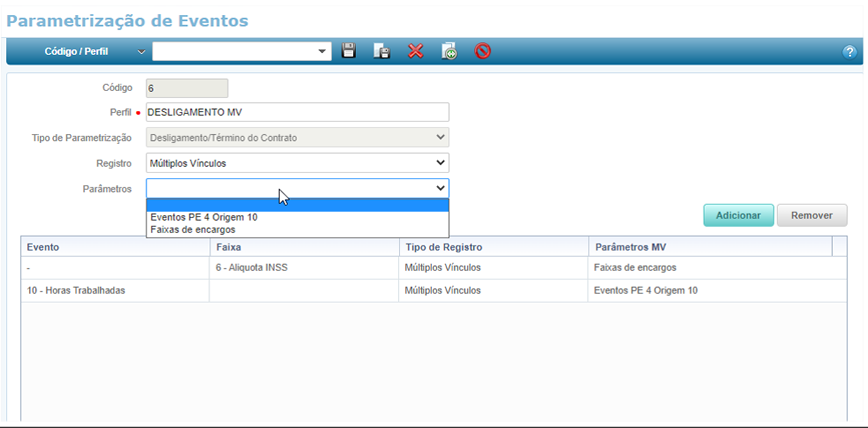
Task: Click the red cancel circle icon
Action: [x=483, y=51]
